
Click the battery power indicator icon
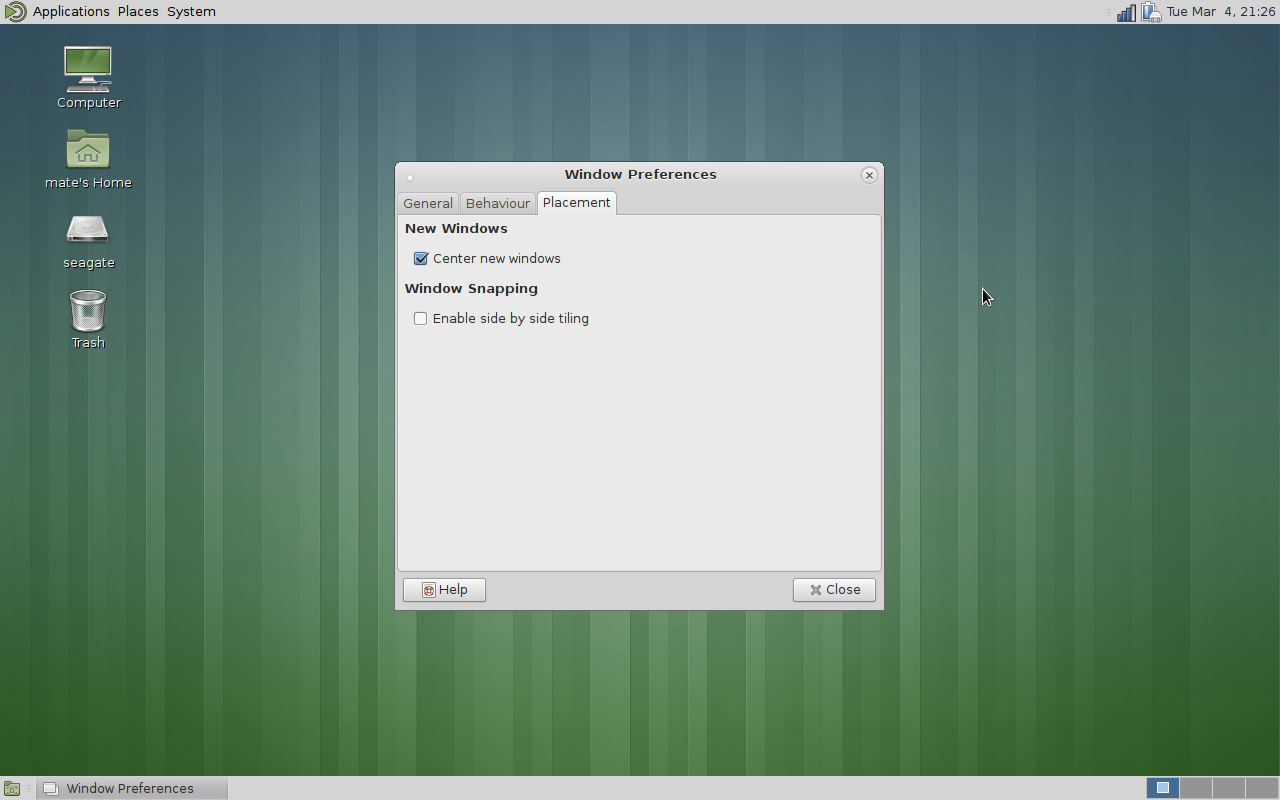(x=1151, y=12)
